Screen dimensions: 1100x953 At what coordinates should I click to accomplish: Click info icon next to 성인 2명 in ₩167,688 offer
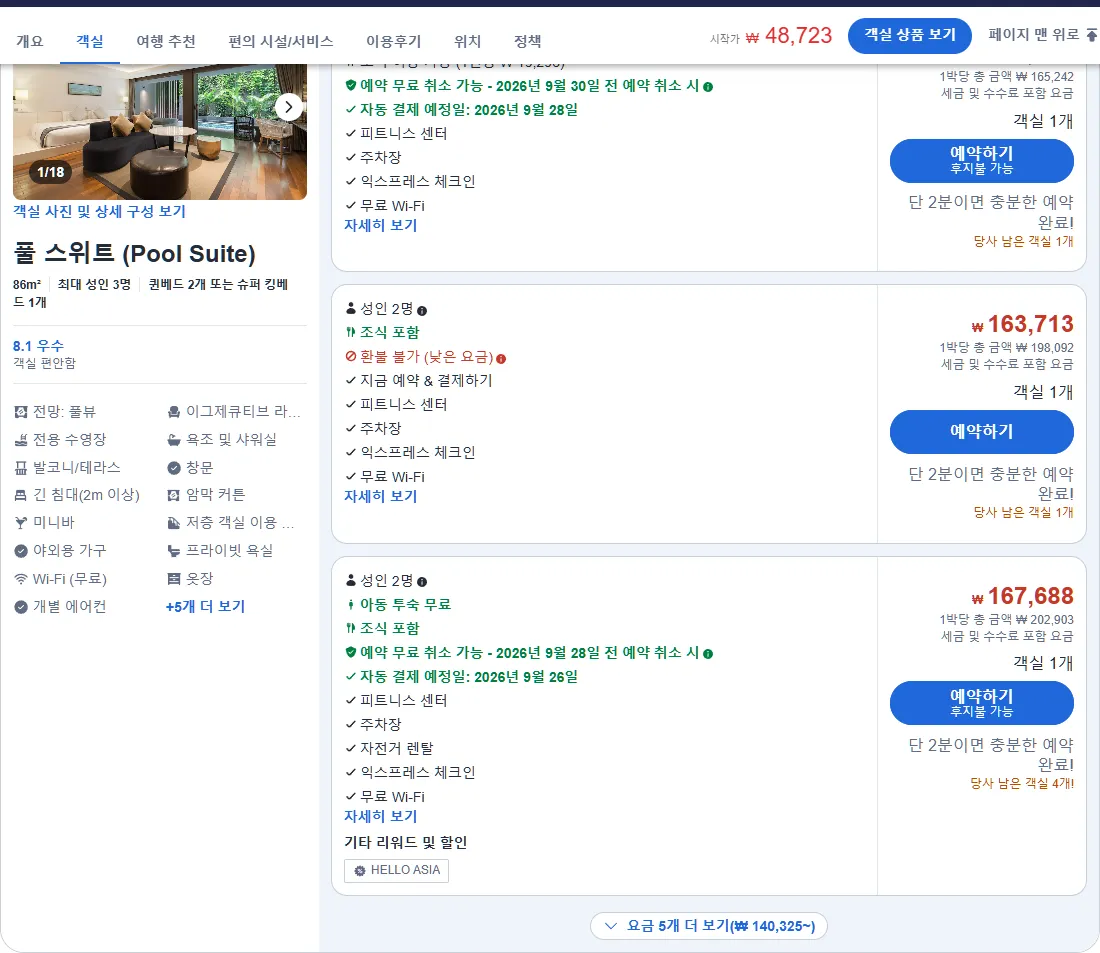[422, 582]
